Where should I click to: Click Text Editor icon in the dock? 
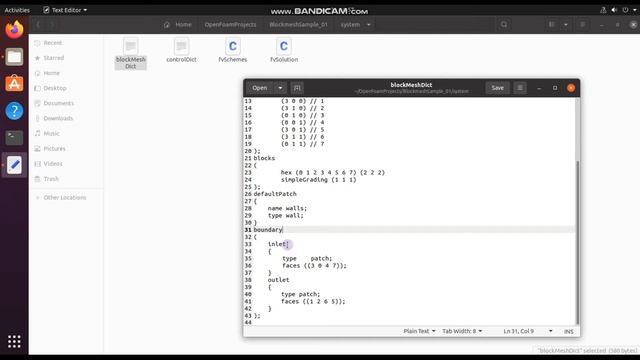[x=14, y=165]
